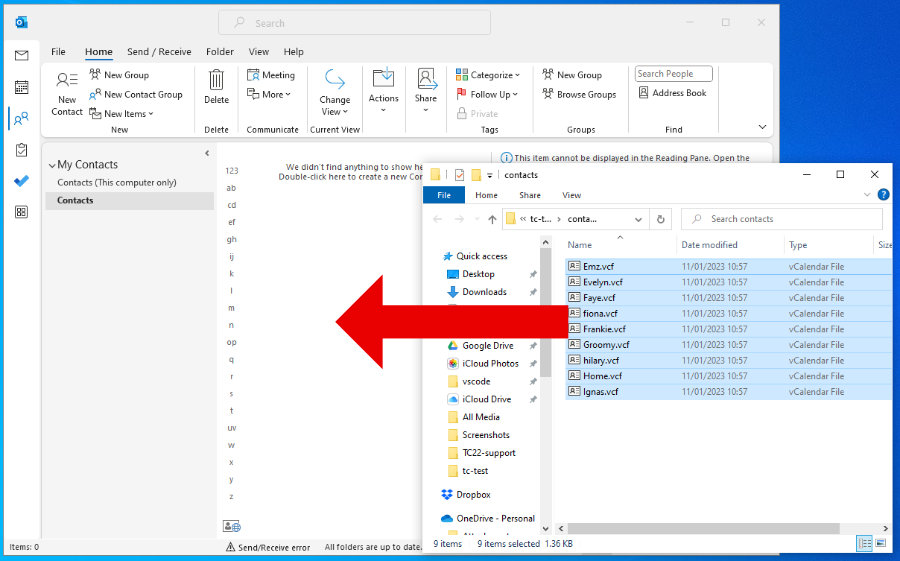This screenshot has width=900, height=561.
Task: Open Outlook Help tab
Action: coord(293,52)
